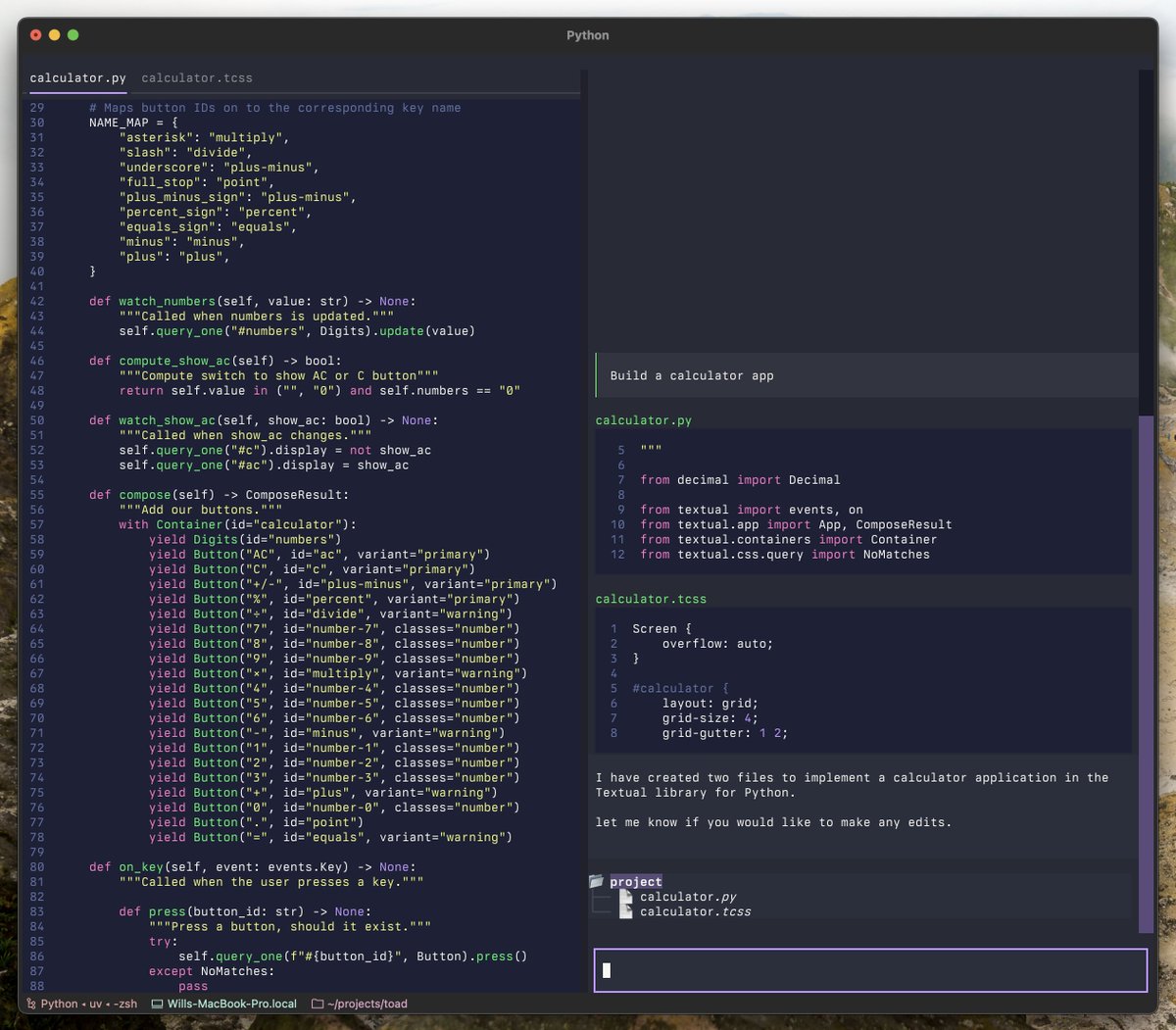Click 'from textual.containers import Container' in the snippet

click(x=789, y=540)
